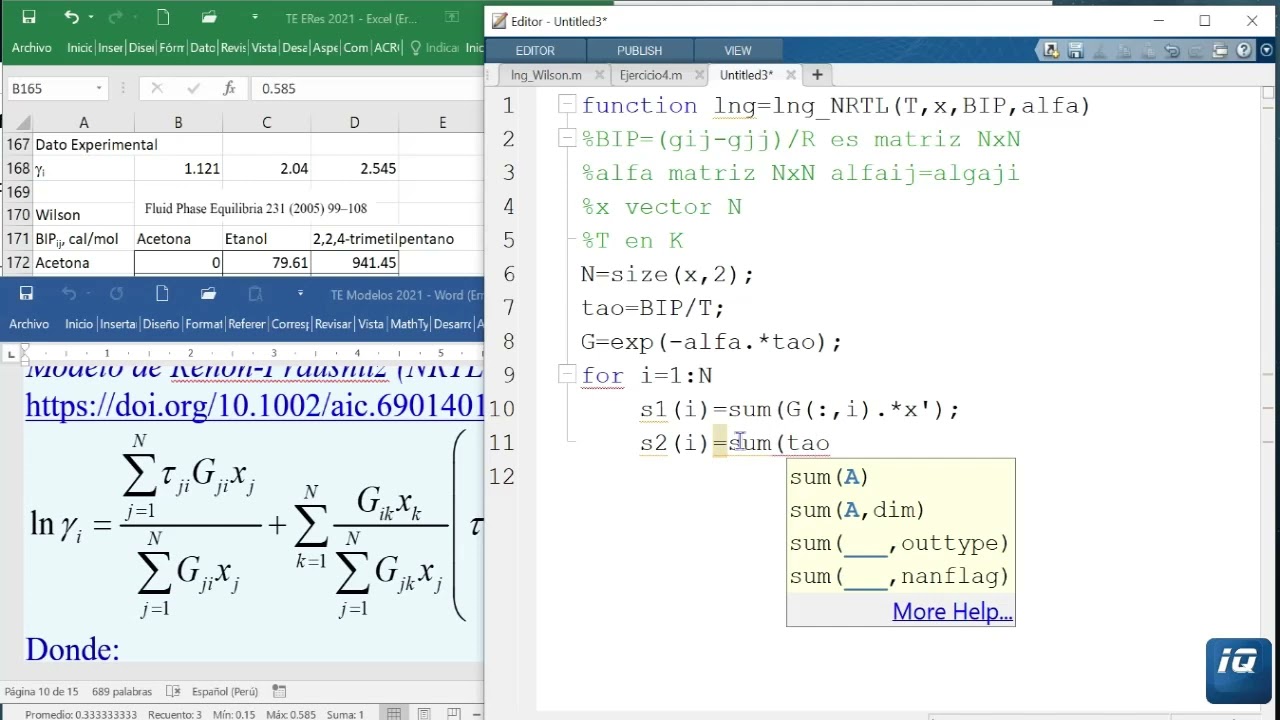
Task: Open the Excel Name Box dropdown
Action: point(98,88)
